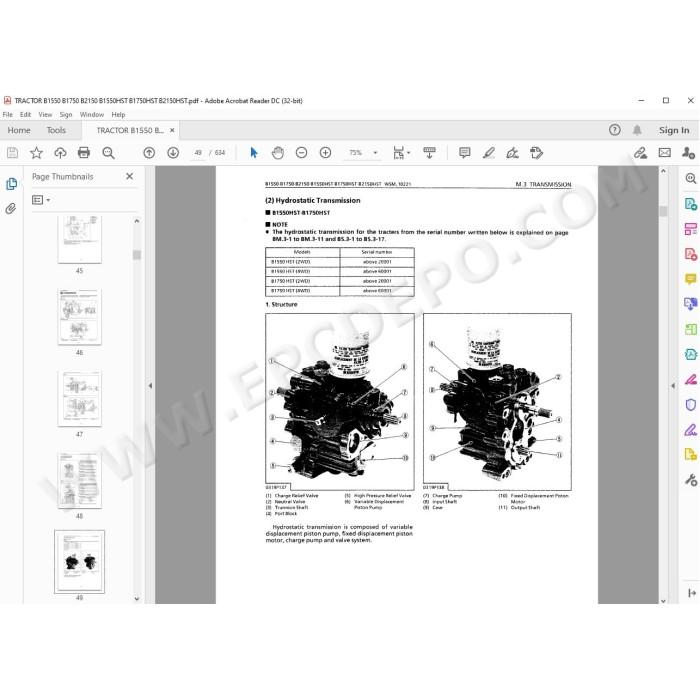Open the View menu
The width and height of the screenshot is (700, 700).
point(45,115)
